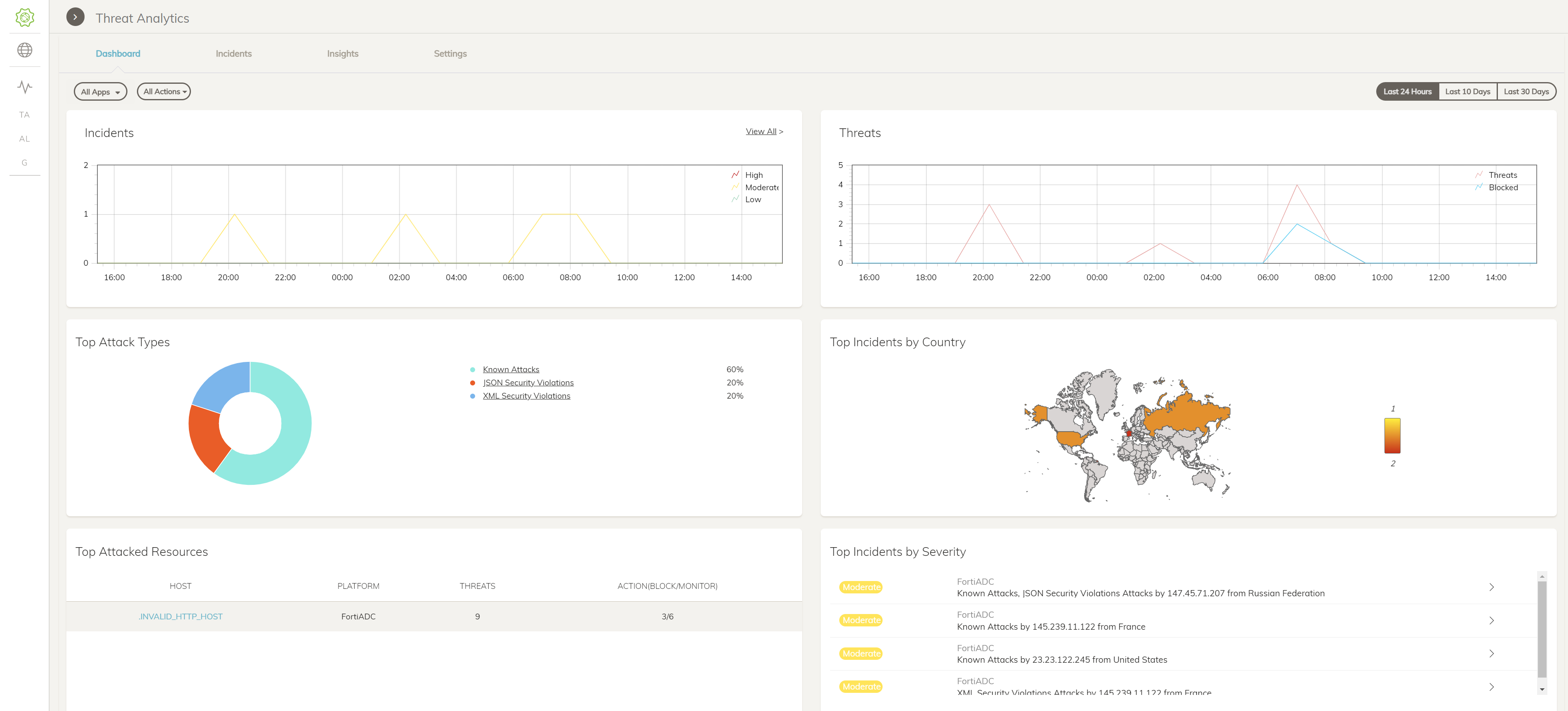This screenshot has height=711, width=1568.
Task: Toggle the Threats legend series
Action: [1496, 175]
